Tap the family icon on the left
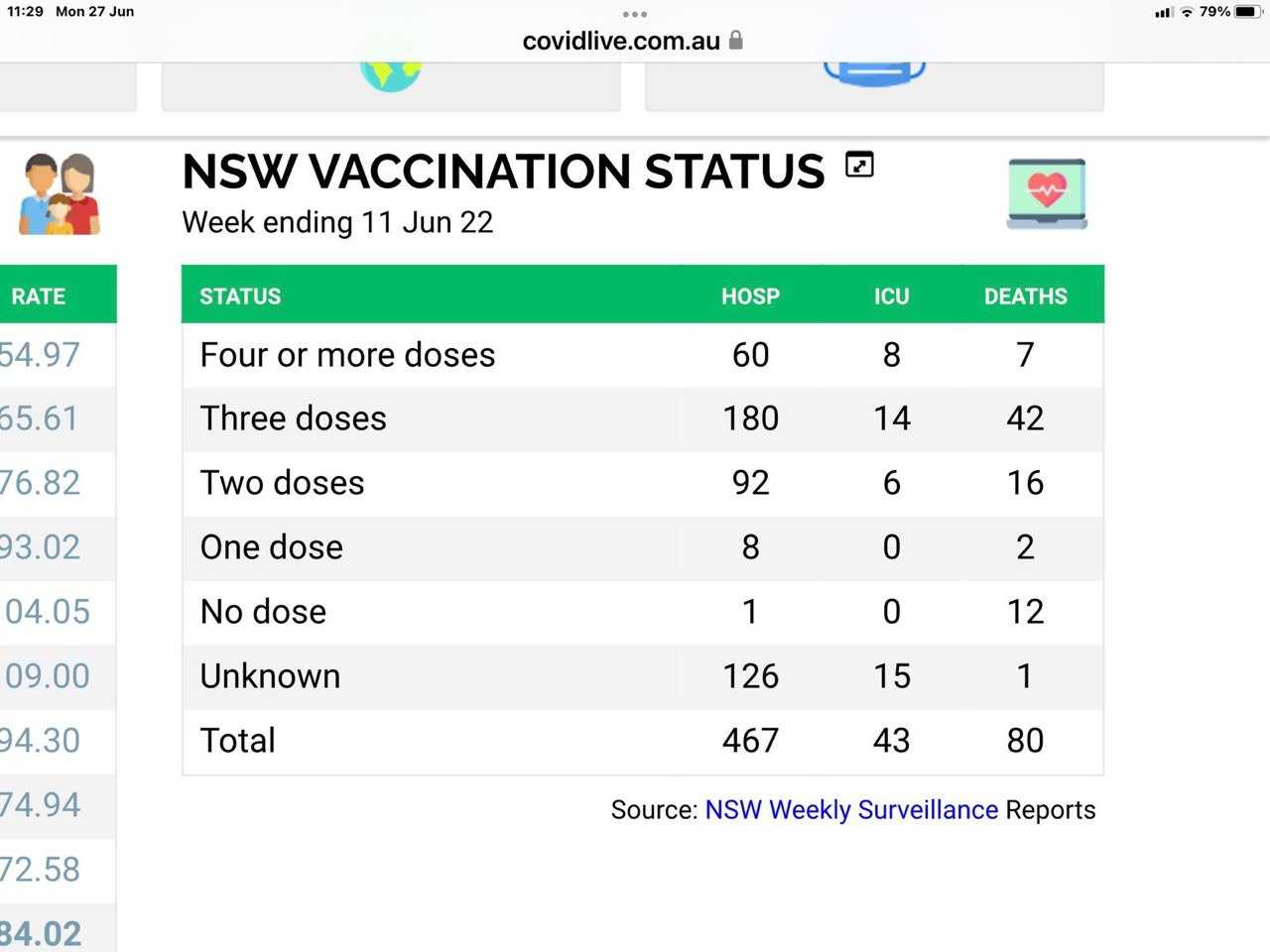1270x952 pixels. pos(60,193)
